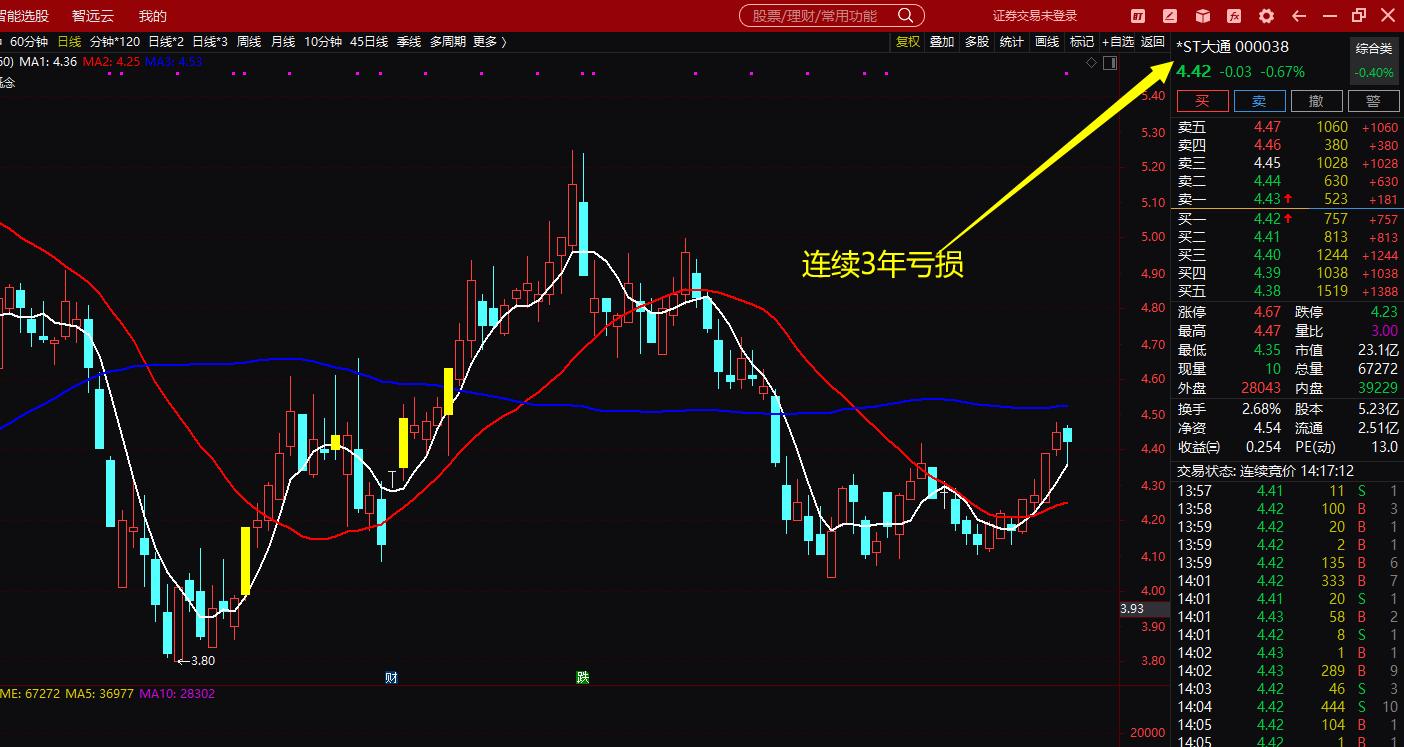Expand the 更多 period options dropdown
The width and height of the screenshot is (1404, 747).
[x=485, y=41]
